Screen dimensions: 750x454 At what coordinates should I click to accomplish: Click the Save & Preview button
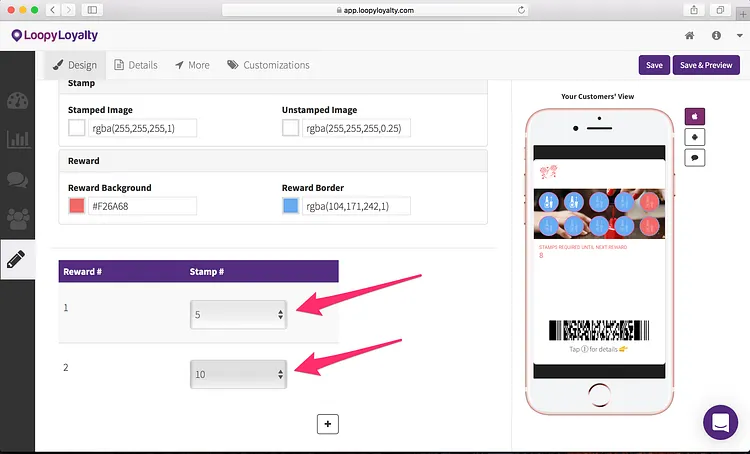click(x=706, y=65)
